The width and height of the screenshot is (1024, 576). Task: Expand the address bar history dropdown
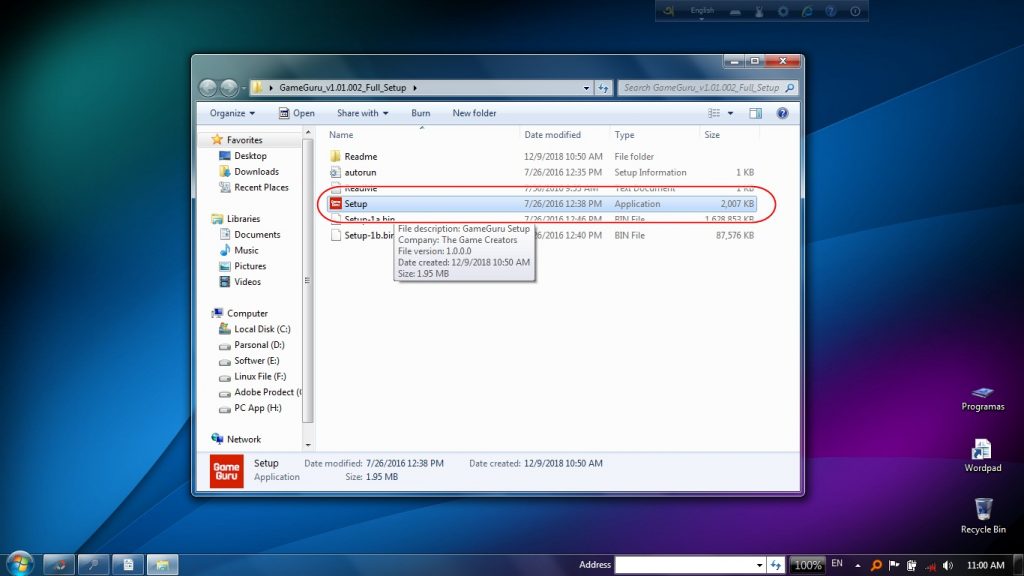coord(586,88)
